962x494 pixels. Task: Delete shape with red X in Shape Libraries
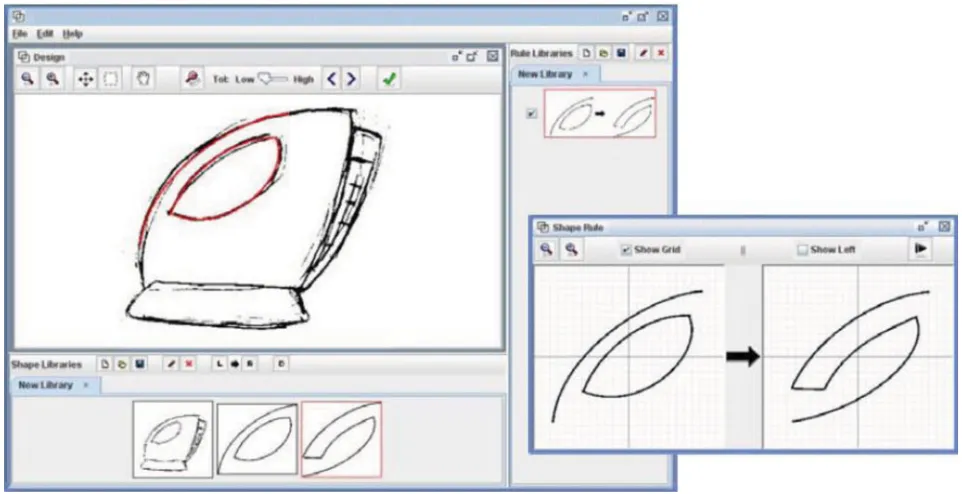pyautogui.click(x=189, y=365)
